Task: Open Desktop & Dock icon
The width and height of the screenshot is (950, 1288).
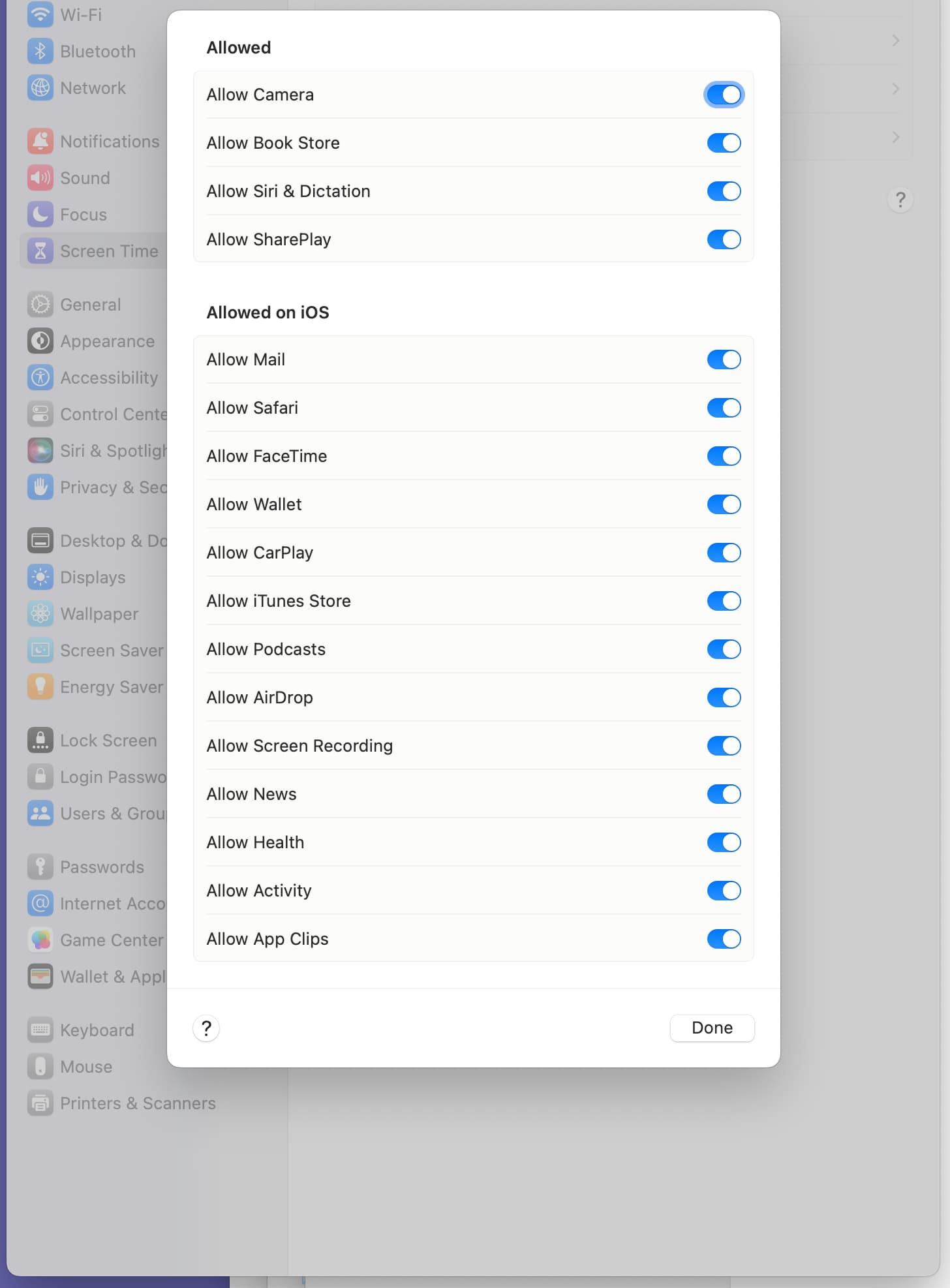Action: [x=40, y=540]
